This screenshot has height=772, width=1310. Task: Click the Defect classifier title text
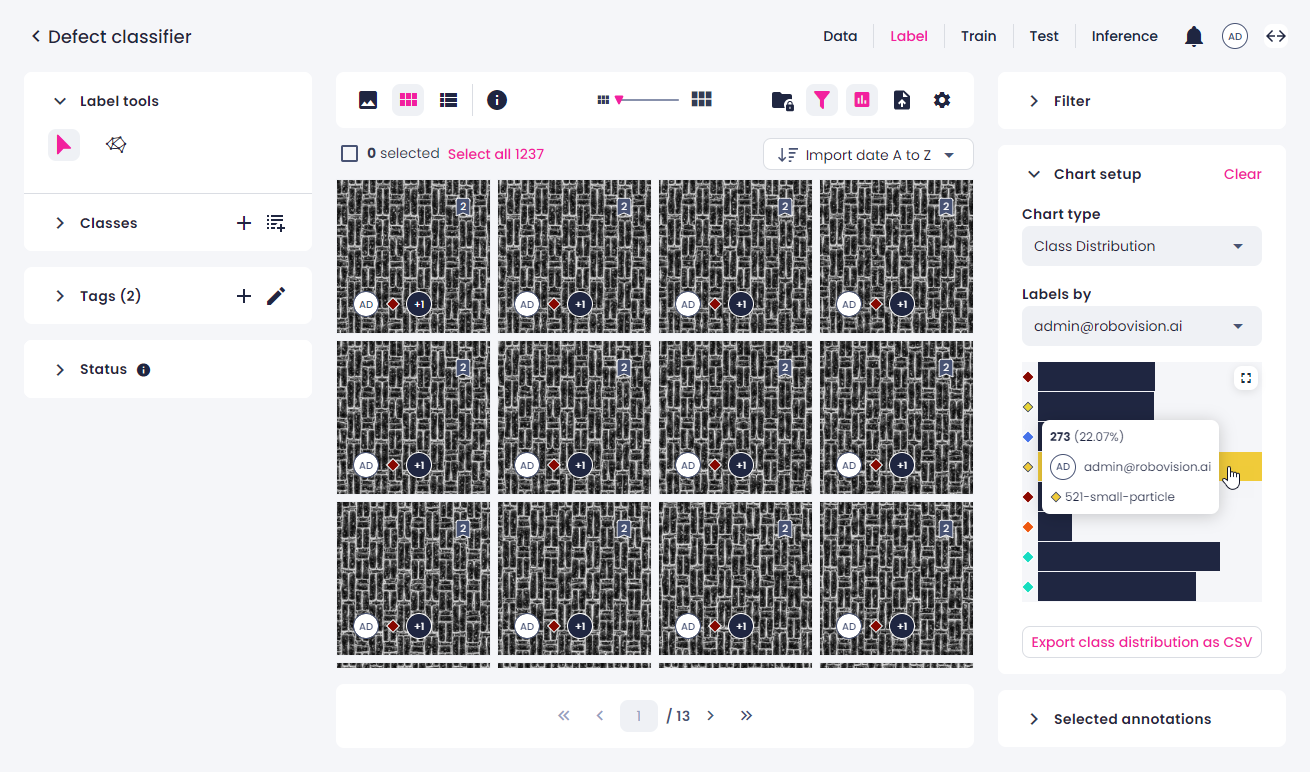pyautogui.click(x=120, y=37)
